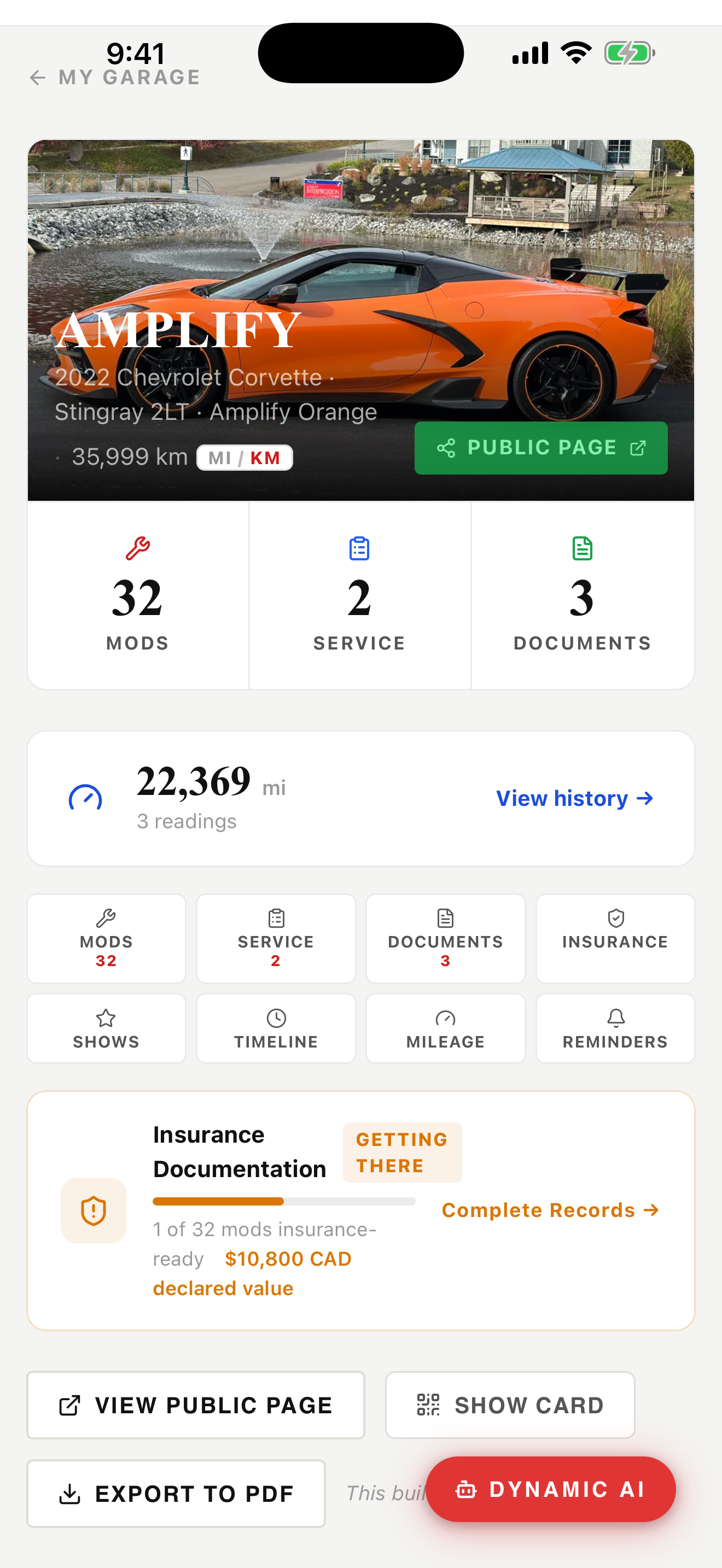
Task: Tap the orange shield insurance alert icon
Action: pos(94,1210)
